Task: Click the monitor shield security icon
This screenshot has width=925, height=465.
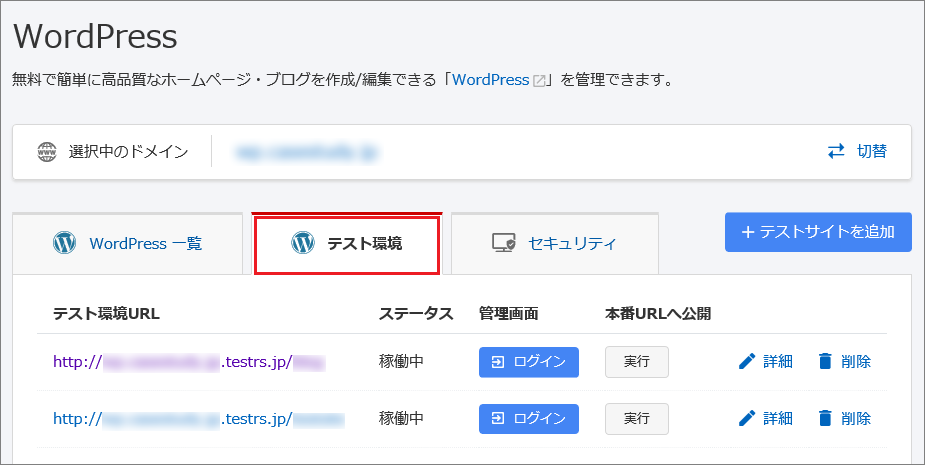Action: (x=504, y=243)
